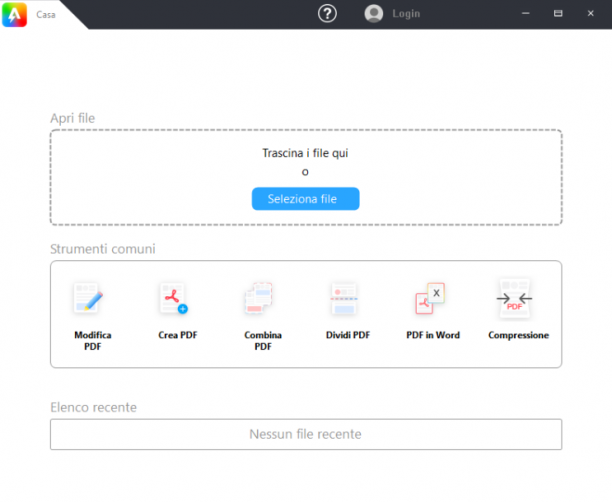Maximize the application window
The image size is (612, 502).
(558, 14)
